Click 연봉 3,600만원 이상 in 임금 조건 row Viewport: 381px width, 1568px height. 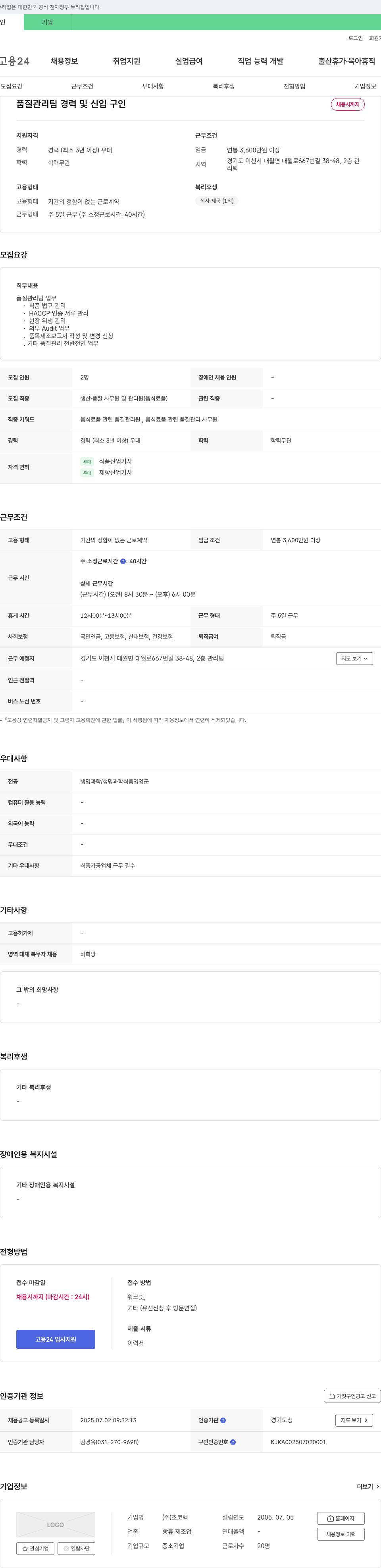(x=295, y=540)
